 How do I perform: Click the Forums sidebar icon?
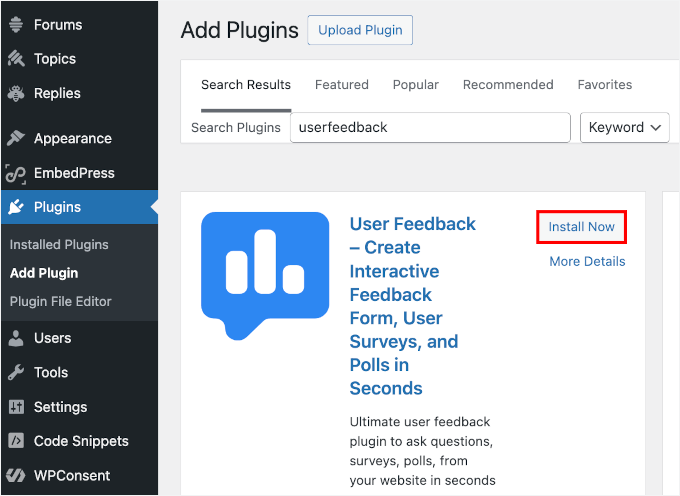tap(16, 25)
